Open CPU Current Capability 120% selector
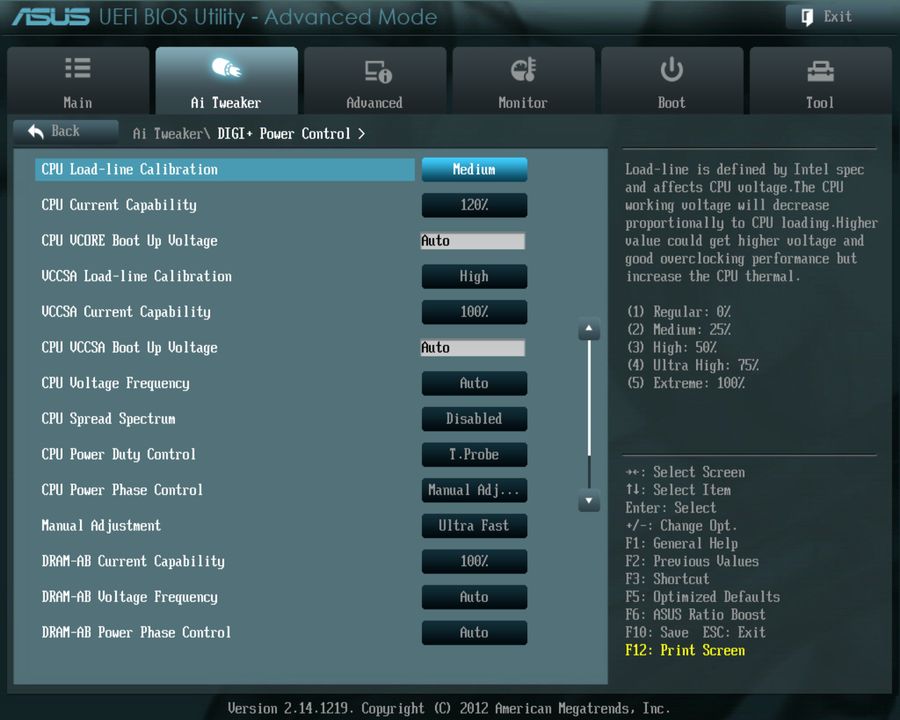Screen dimensions: 900x720 474,205
